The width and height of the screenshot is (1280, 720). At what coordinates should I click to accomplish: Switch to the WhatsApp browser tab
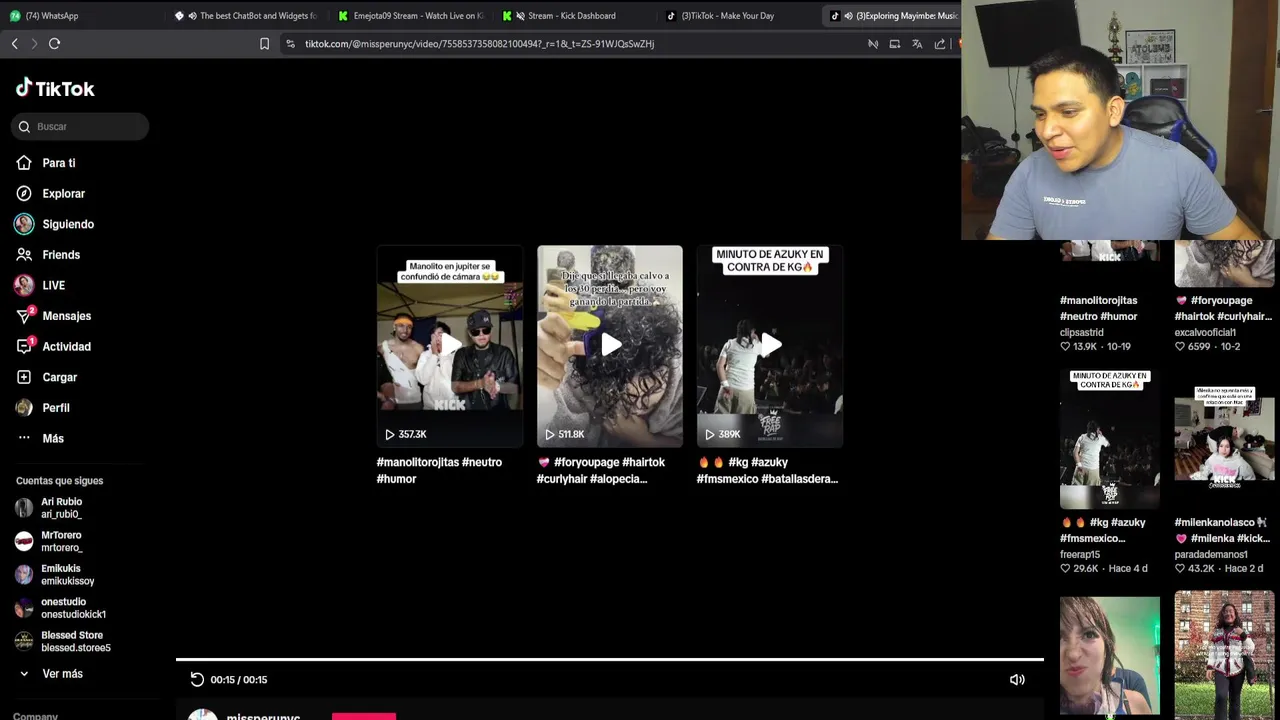coord(82,15)
